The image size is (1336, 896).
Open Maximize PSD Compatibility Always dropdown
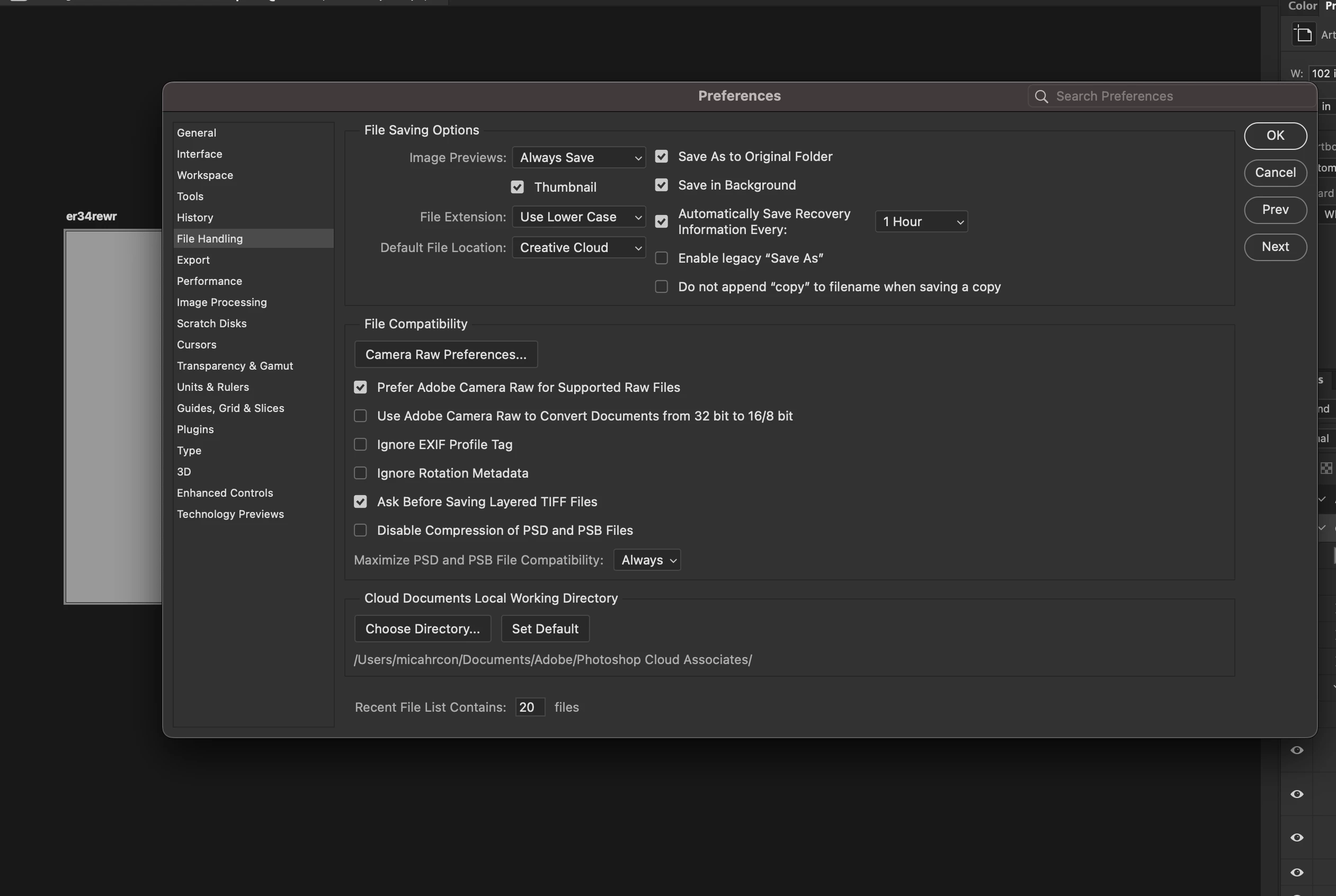point(647,560)
